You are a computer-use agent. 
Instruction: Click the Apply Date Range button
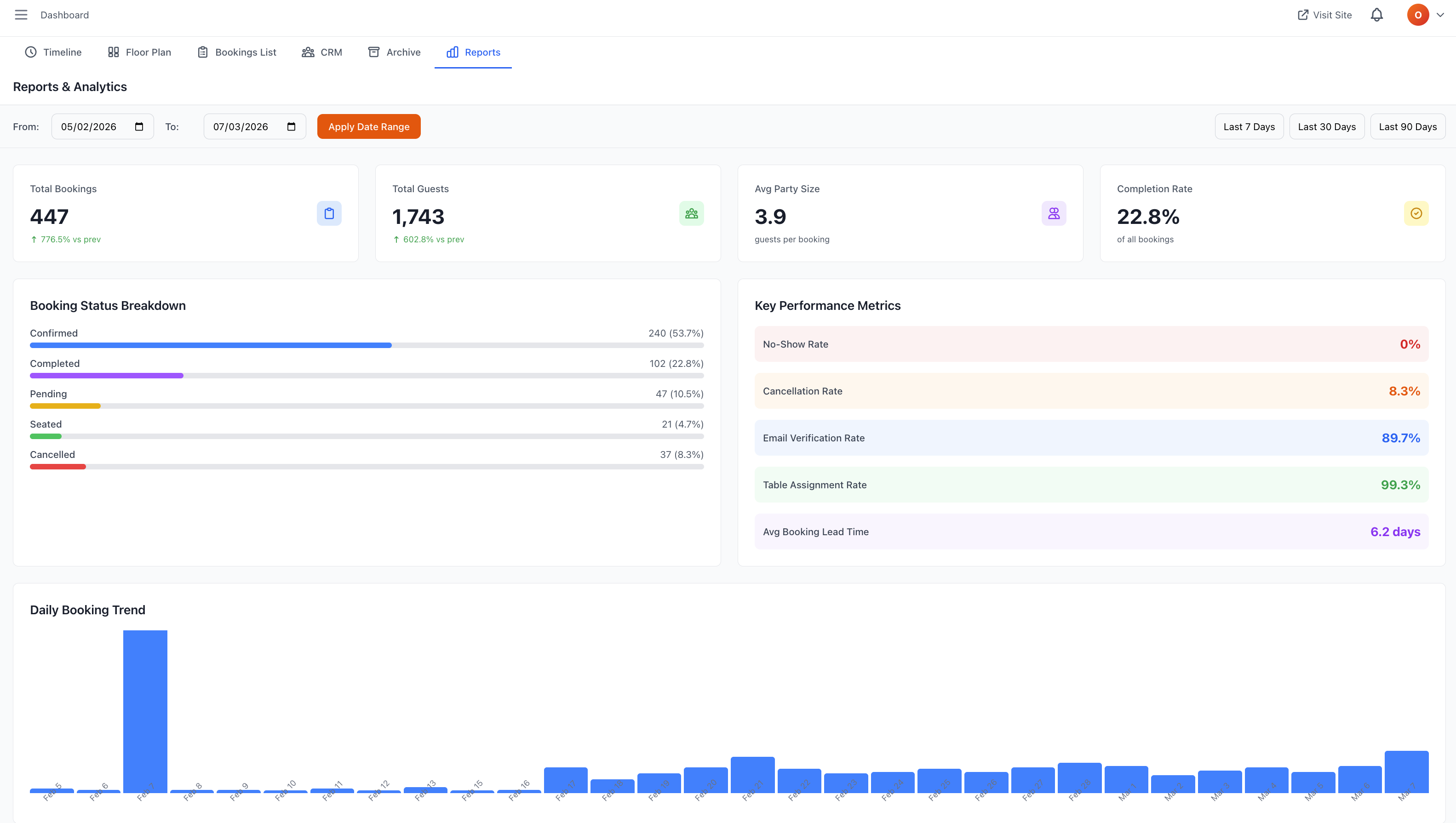point(368,126)
